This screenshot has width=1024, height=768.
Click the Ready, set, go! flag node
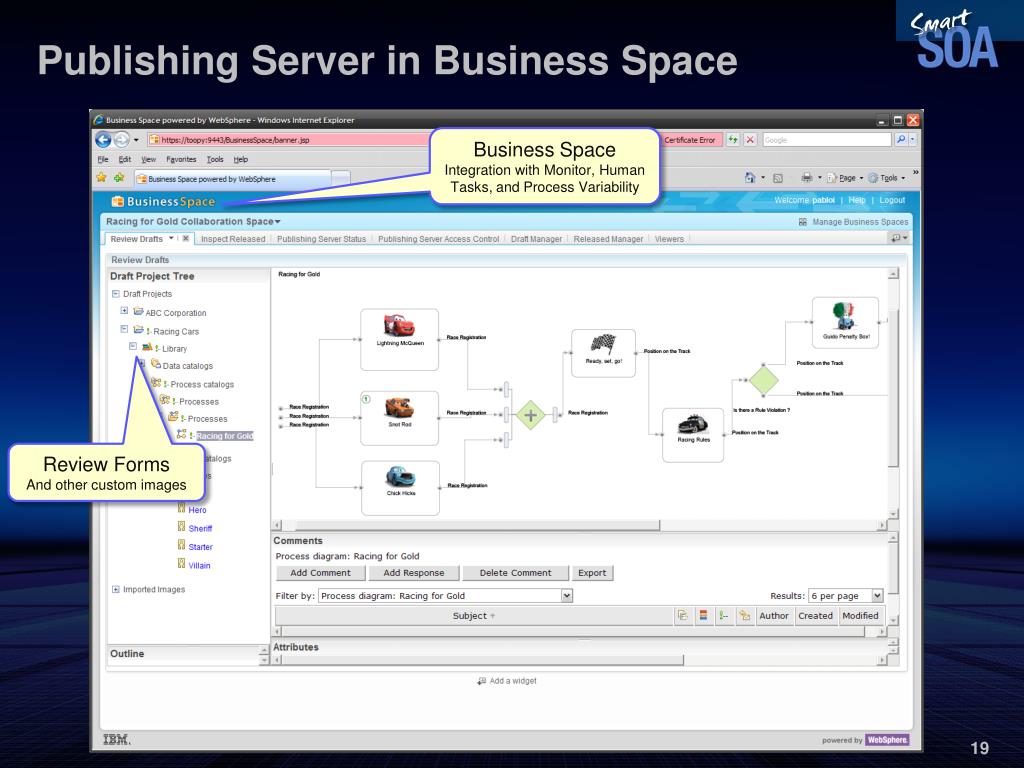pyautogui.click(x=603, y=353)
